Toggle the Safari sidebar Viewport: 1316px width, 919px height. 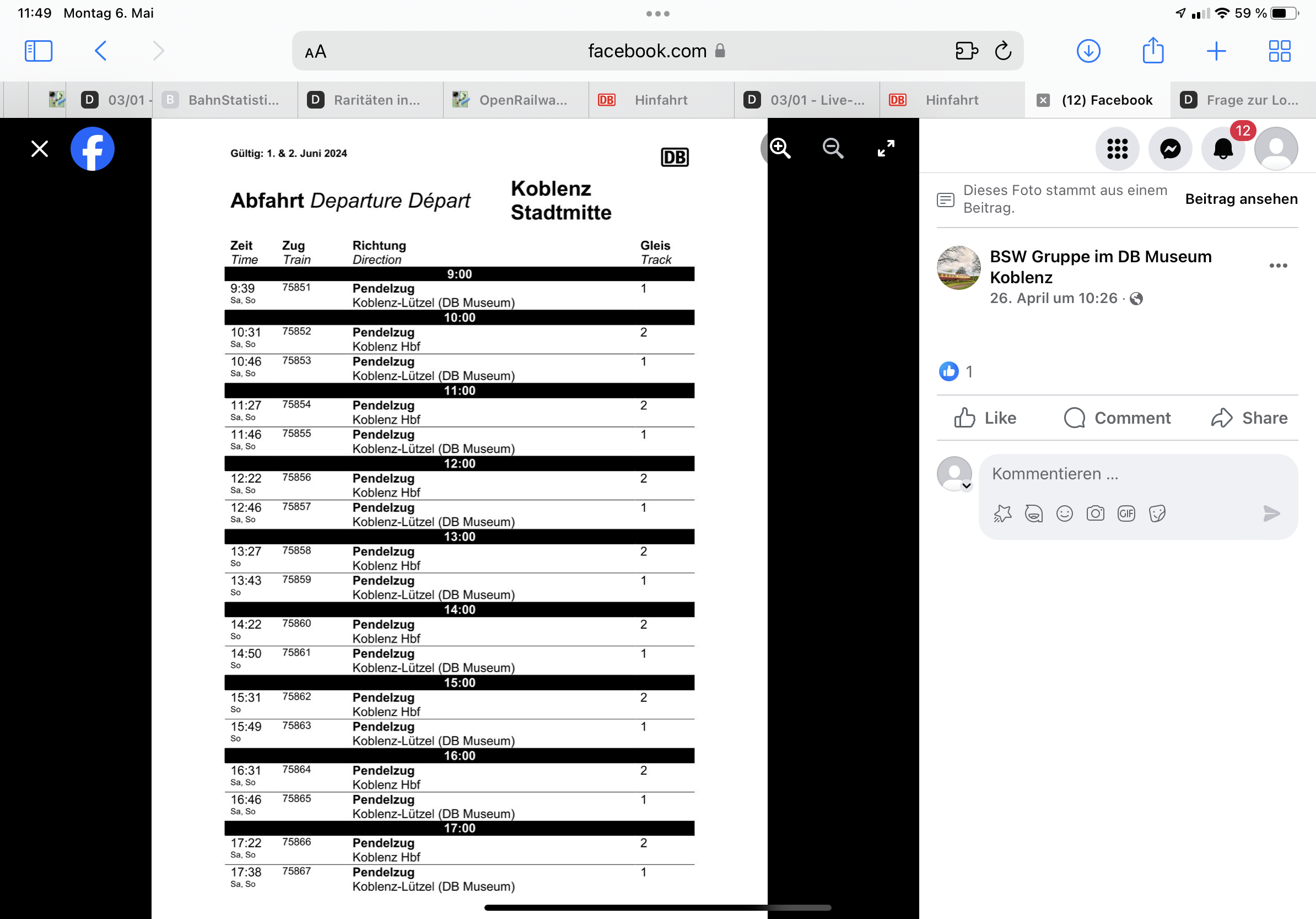[39, 51]
